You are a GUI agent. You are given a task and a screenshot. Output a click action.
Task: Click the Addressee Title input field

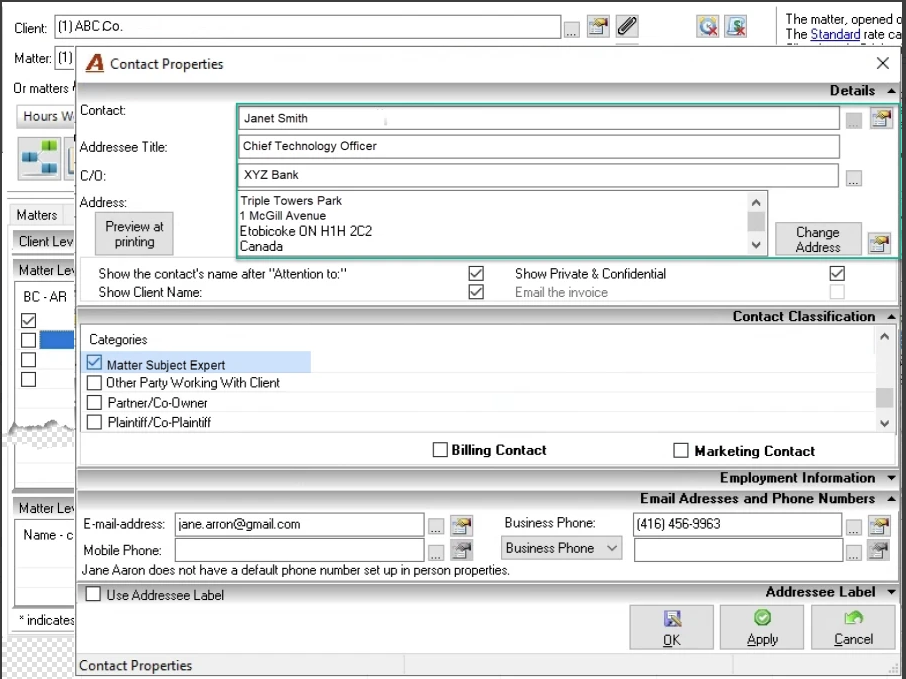[x=539, y=146]
